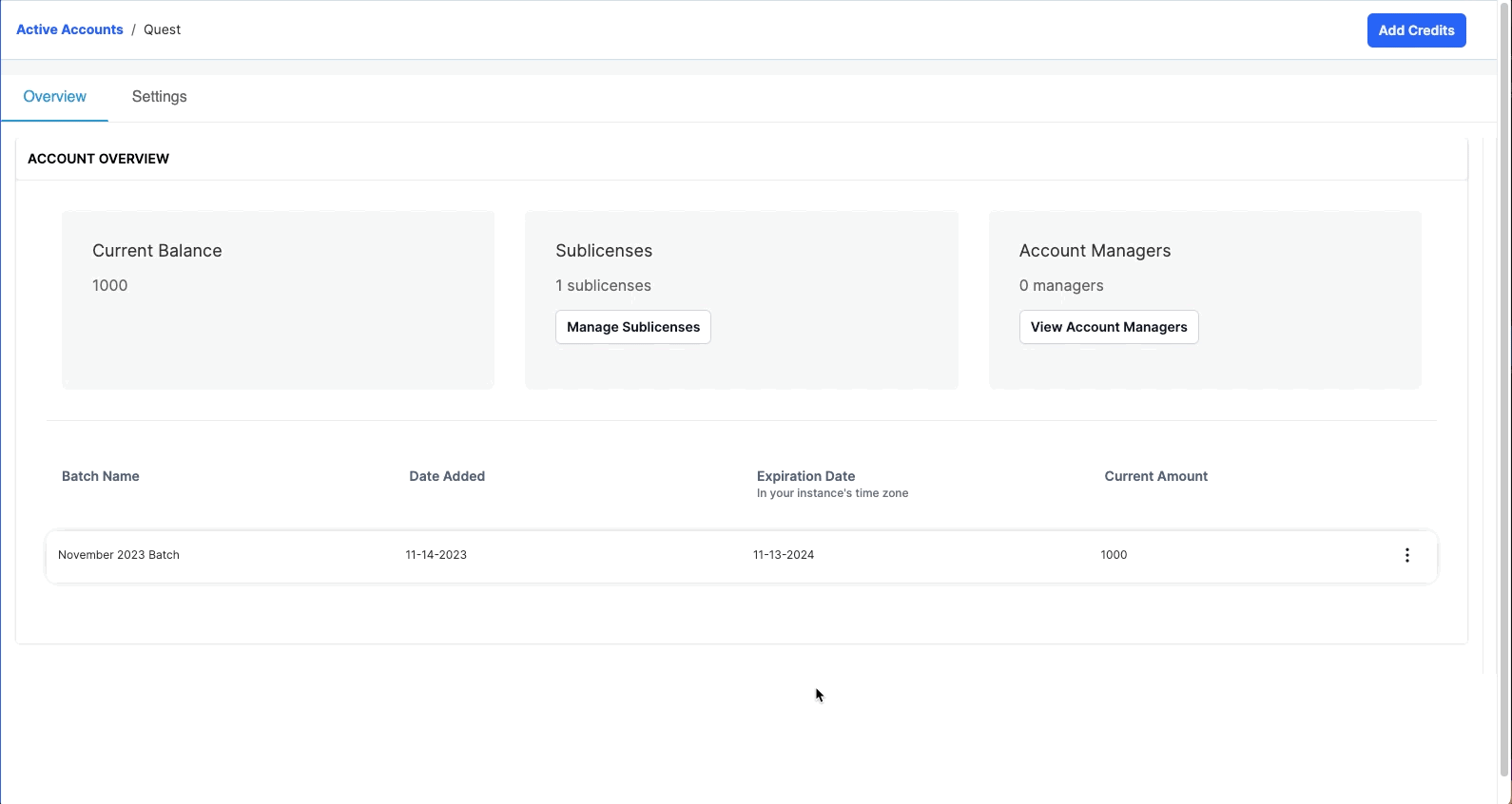The width and height of the screenshot is (1512, 804).
Task: Switch to the Settings tab
Action: [x=160, y=97]
